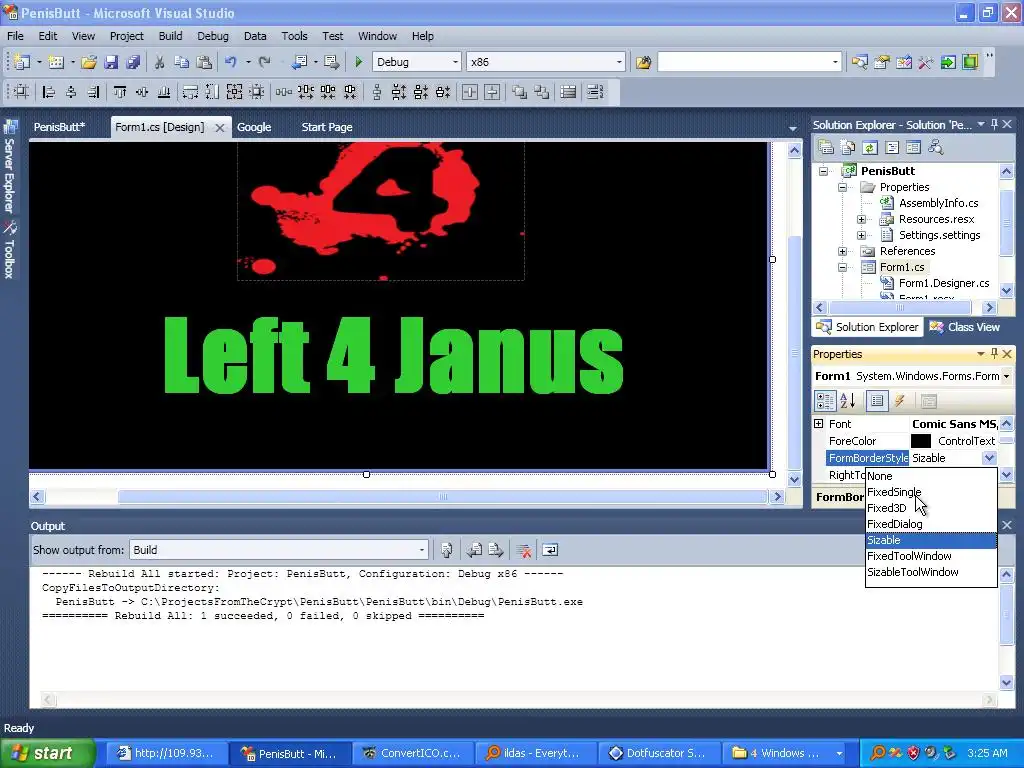Click the Server Explorer side tab

tap(10, 167)
